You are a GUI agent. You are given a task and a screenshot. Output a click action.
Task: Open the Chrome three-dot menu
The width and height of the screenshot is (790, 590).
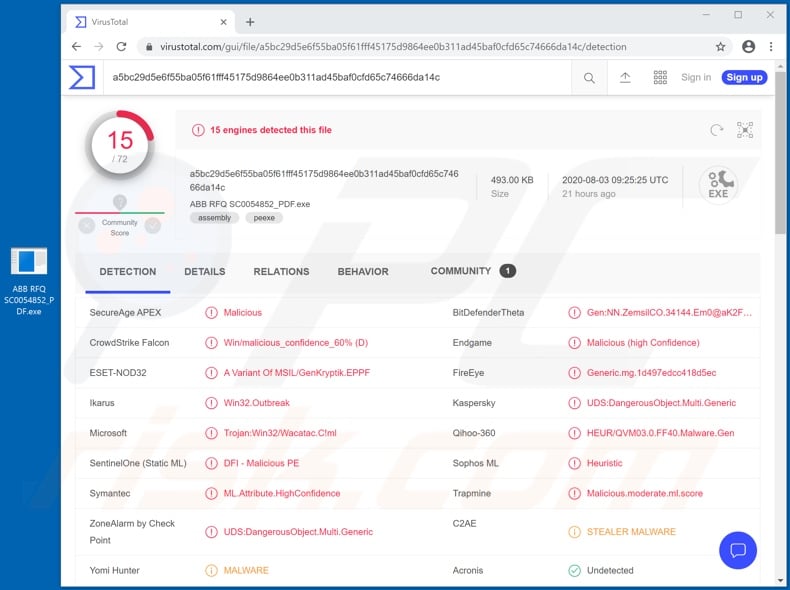[x=771, y=47]
